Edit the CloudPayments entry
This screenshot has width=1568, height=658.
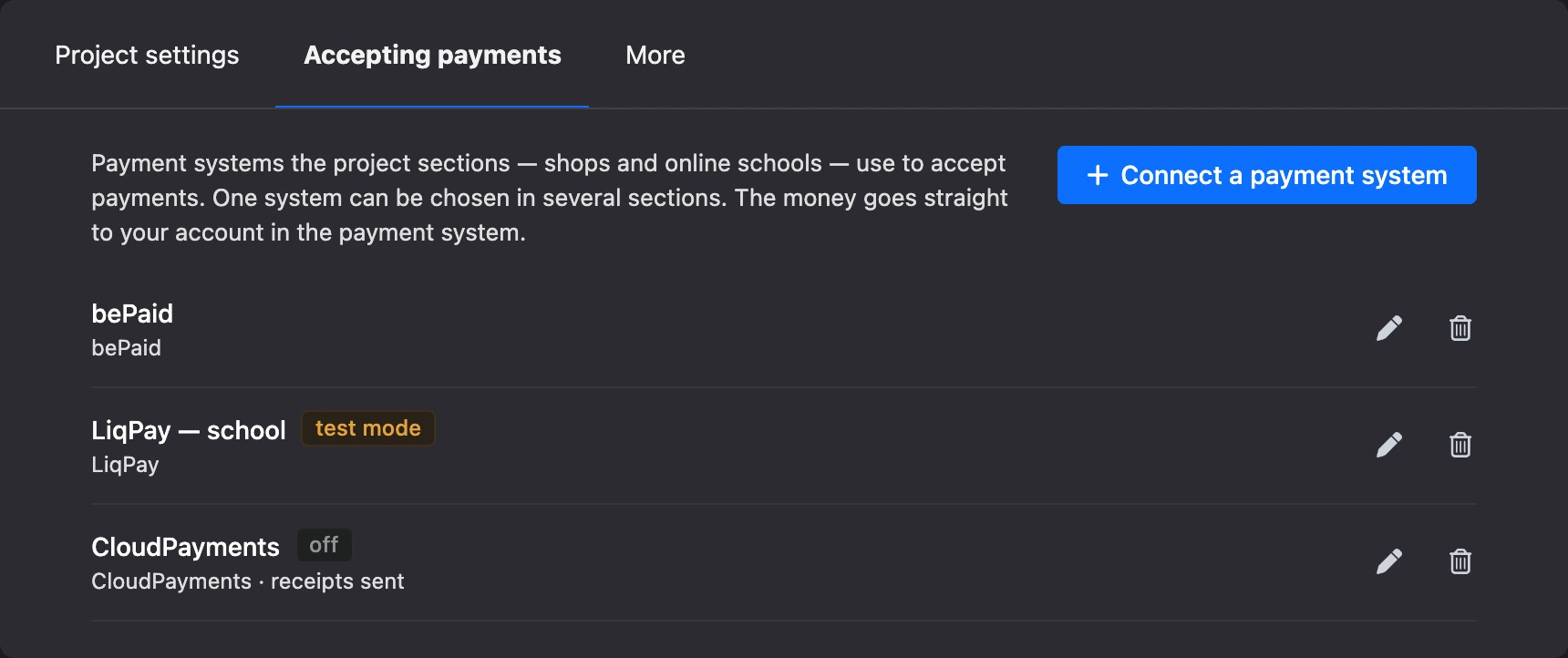point(1389,561)
